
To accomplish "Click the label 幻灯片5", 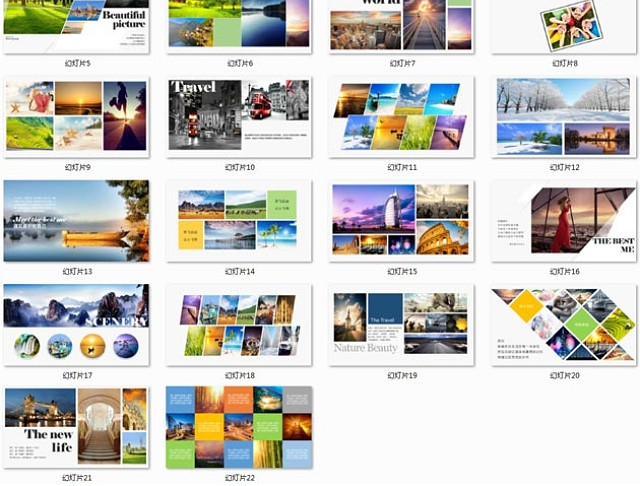I will point(78,63).
